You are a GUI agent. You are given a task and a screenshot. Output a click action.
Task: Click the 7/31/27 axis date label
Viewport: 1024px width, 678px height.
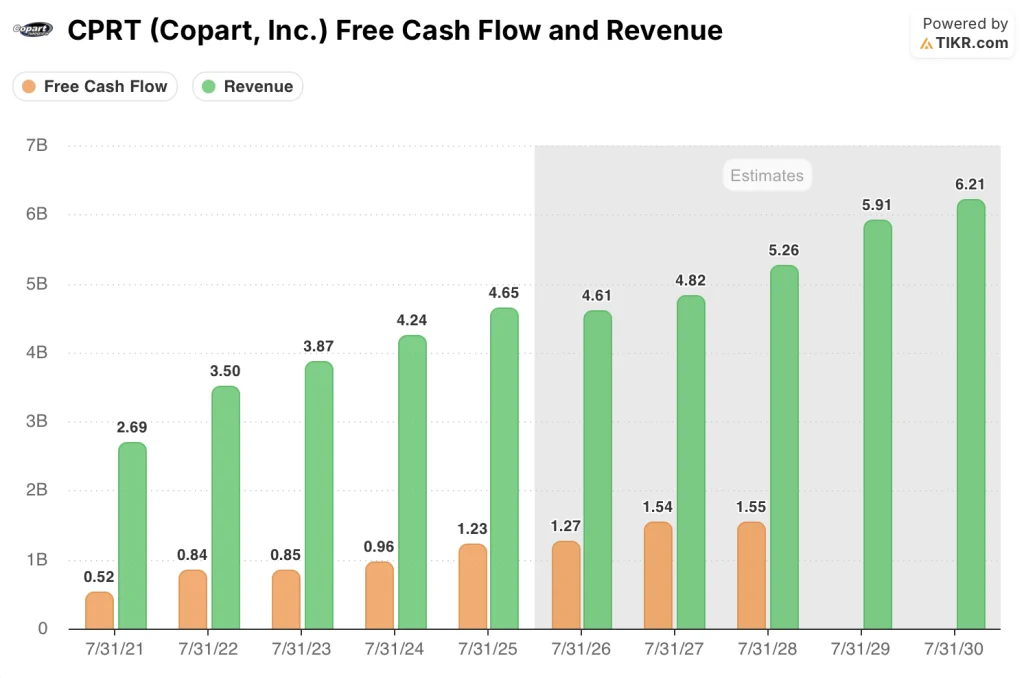click(675, 649)
